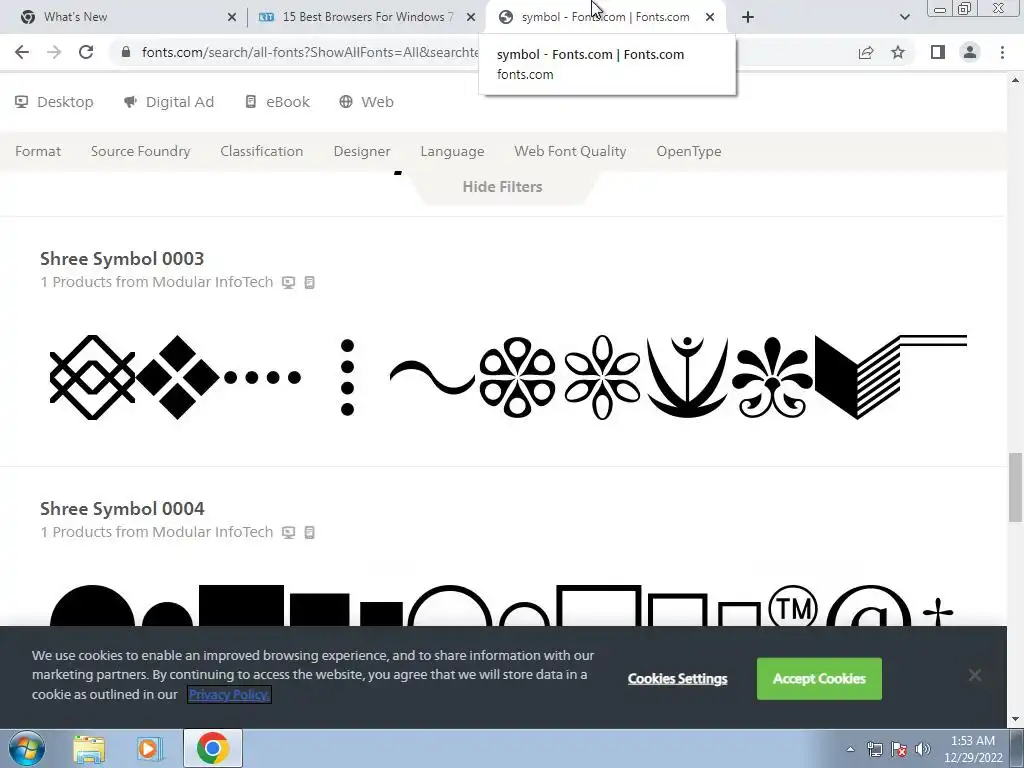Click the Chrome taskbar icon
Viewport: 1024px width, 768px height.
tap(212, 748)
